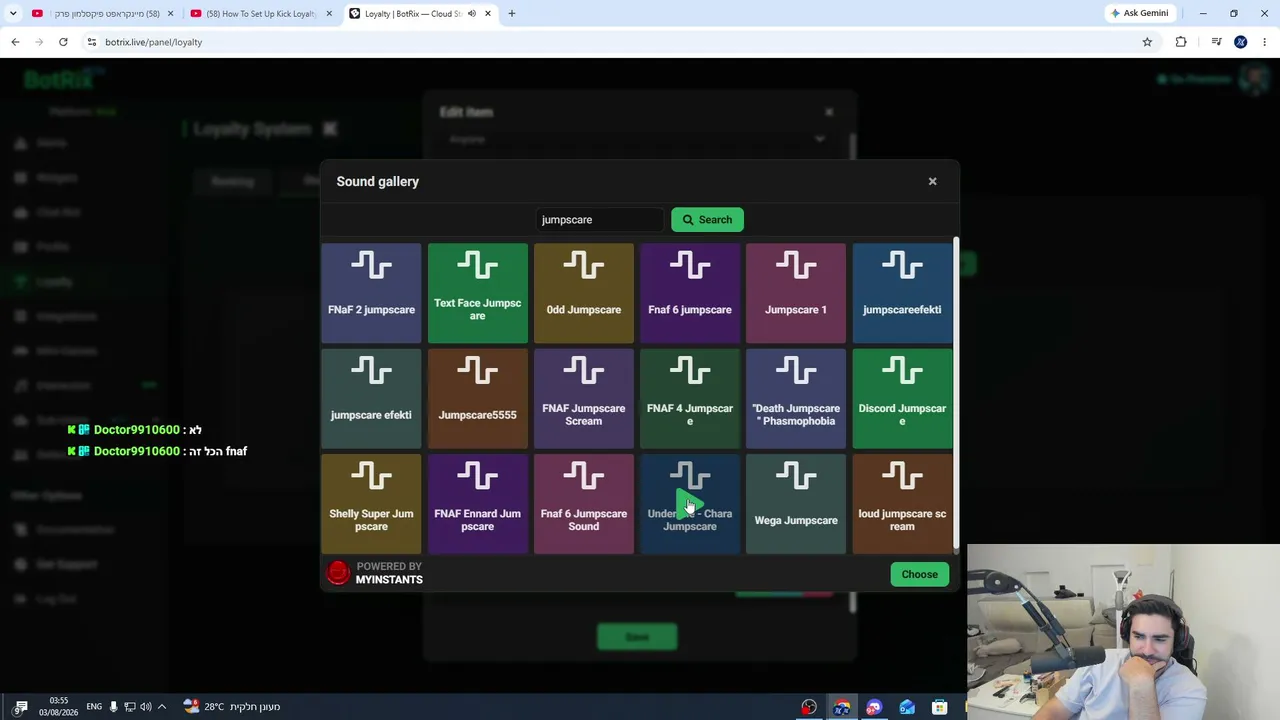Select the blue "jumpscareefekti" one-word tile
1280x720 pixels.
[x=902, y=293]
